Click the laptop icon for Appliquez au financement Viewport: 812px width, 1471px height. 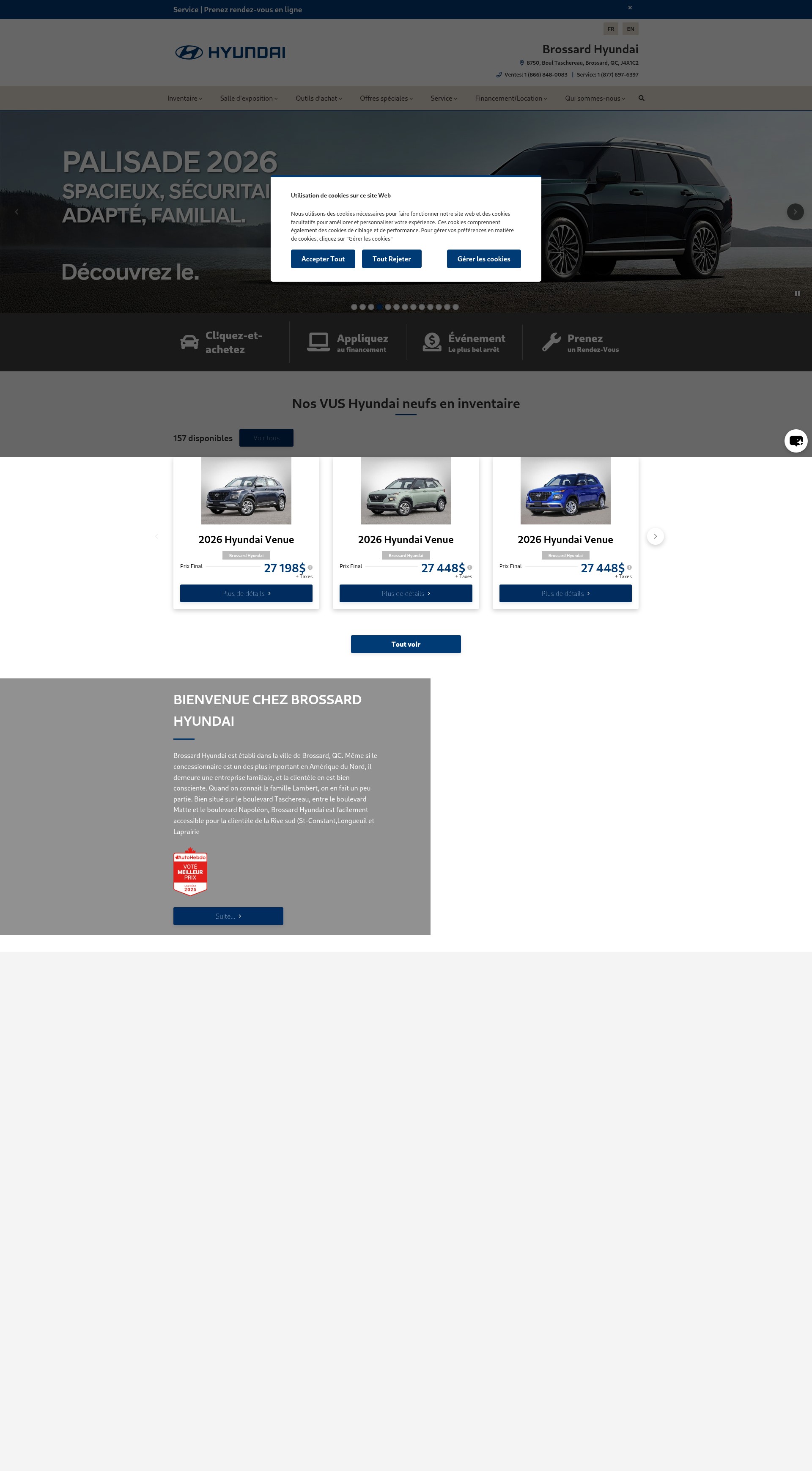318,342
